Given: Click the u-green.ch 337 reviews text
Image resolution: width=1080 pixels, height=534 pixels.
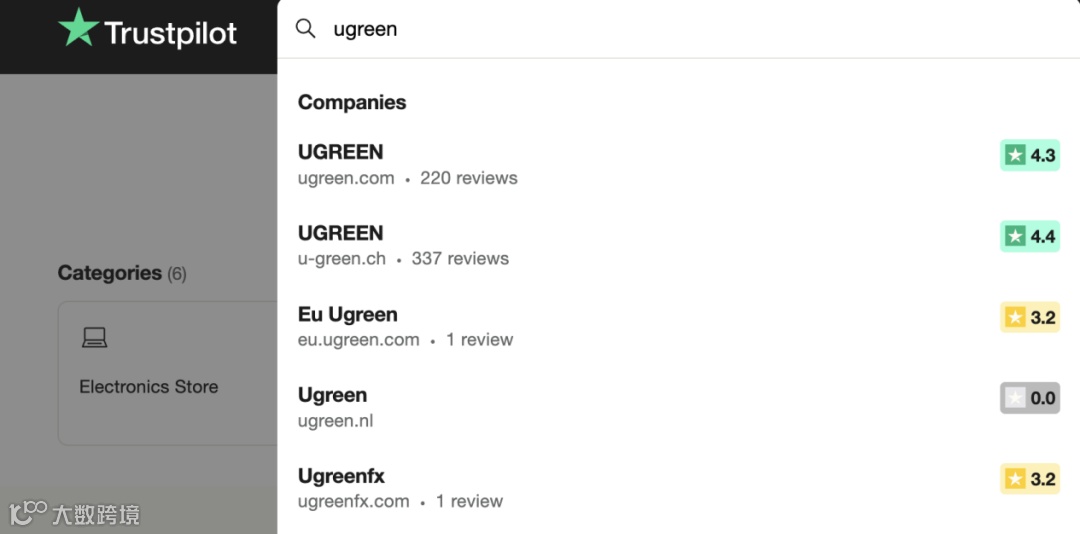Looking at the screenshot, I should 404,259.
